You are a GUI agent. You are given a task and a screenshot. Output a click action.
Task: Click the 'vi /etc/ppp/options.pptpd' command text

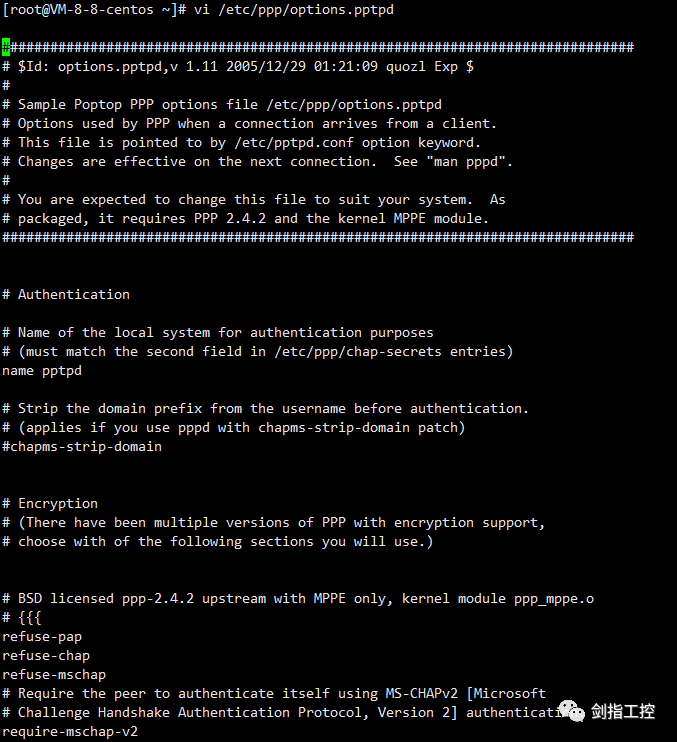(x=294, y=9)
